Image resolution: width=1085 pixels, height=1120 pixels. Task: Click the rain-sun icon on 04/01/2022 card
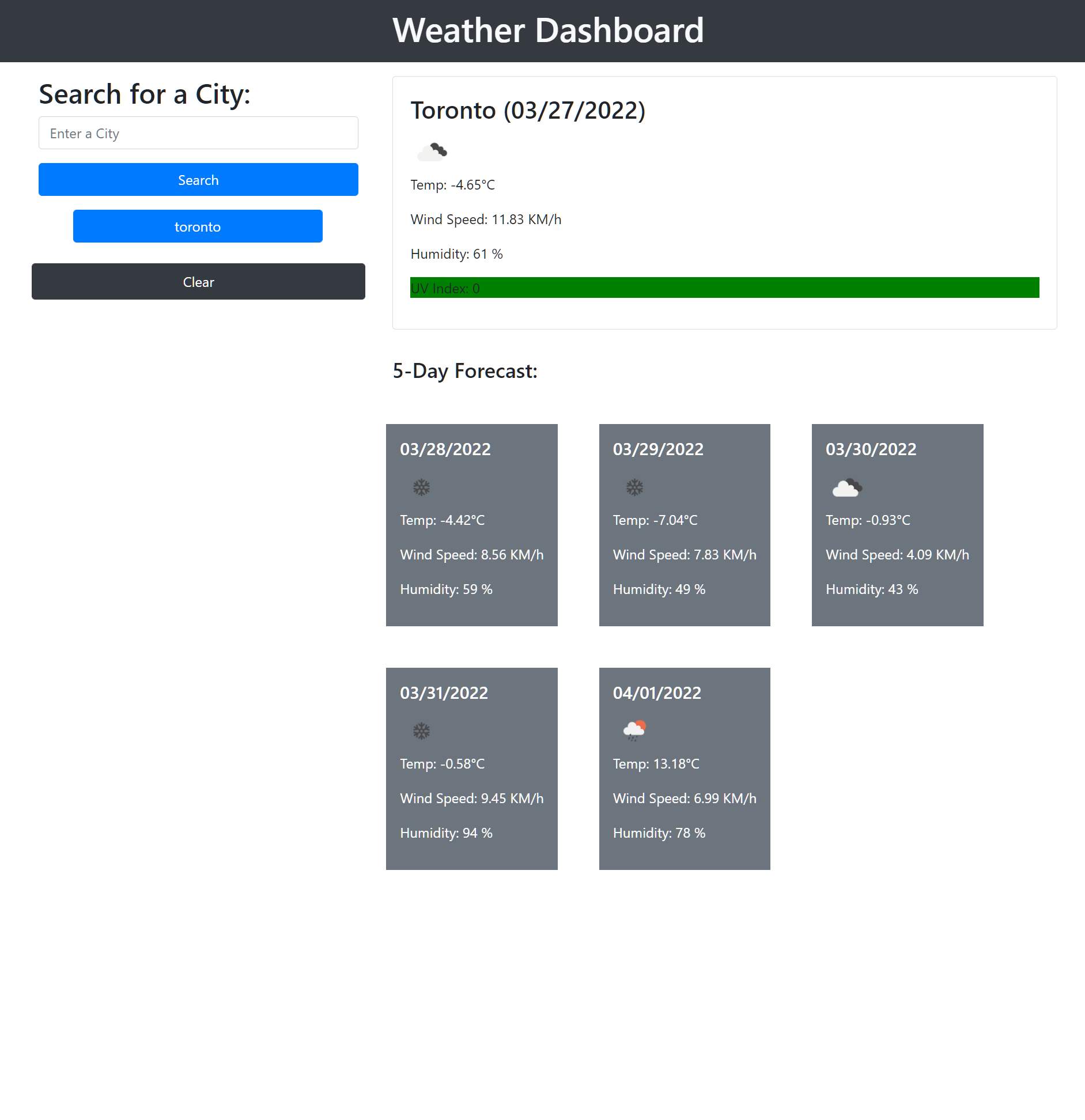pos(634,731)
